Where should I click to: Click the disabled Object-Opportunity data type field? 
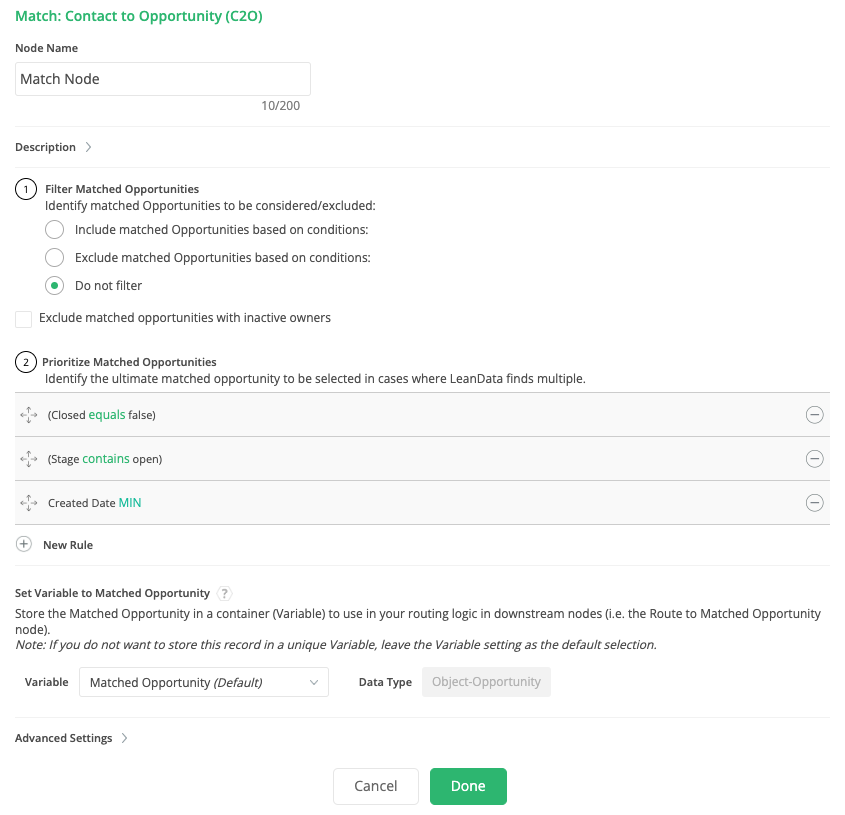click(486, 682)
